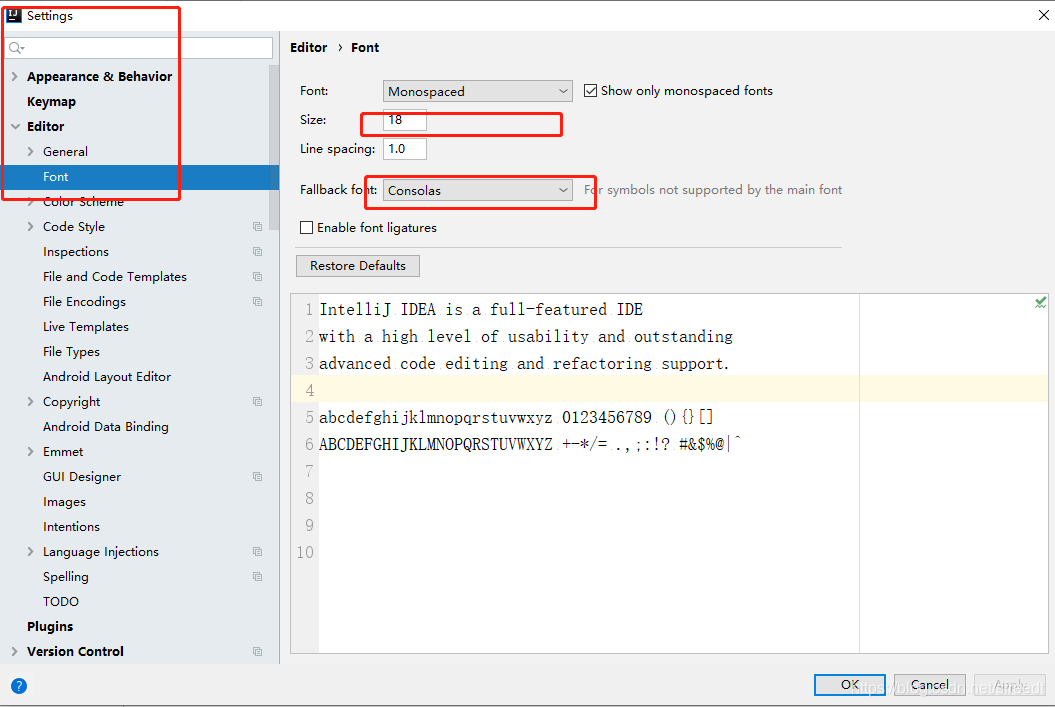Screen dimensions: 1055x707
Task: Open Android Layout Editor page
Action: point(107,377)
